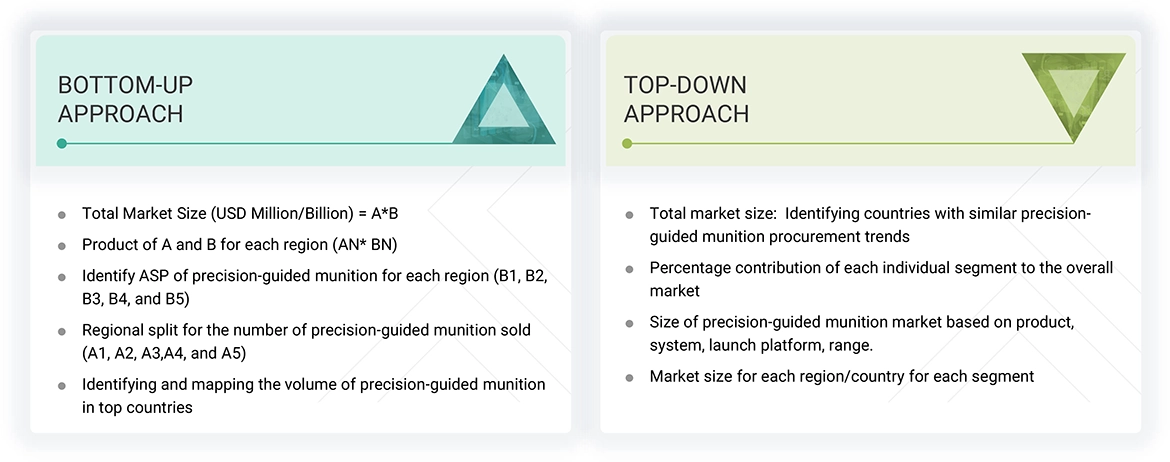1170x462 pixels.
Task: Select the 'TOP-DOWN APPROACH' heading
Action: tap(686, 99)
